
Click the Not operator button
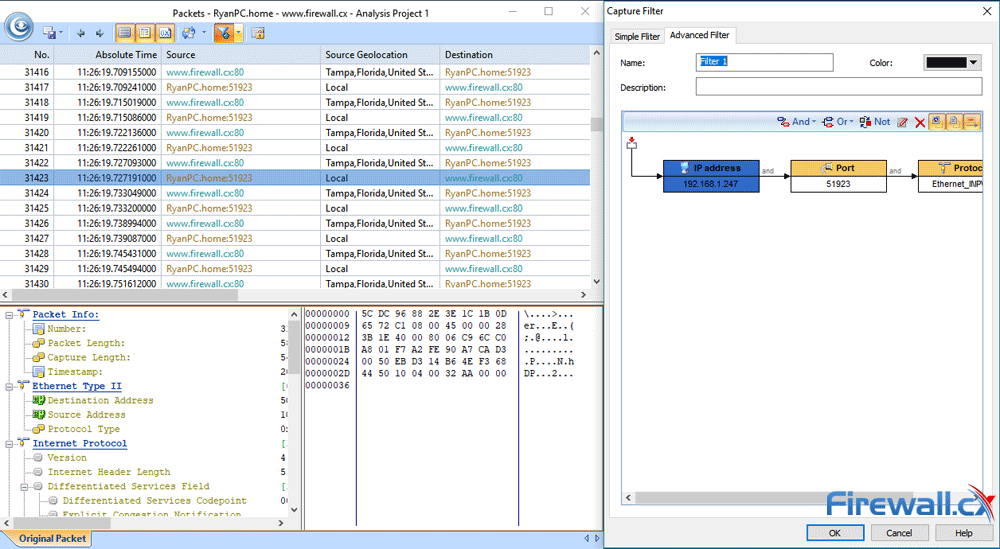point(874,121)
